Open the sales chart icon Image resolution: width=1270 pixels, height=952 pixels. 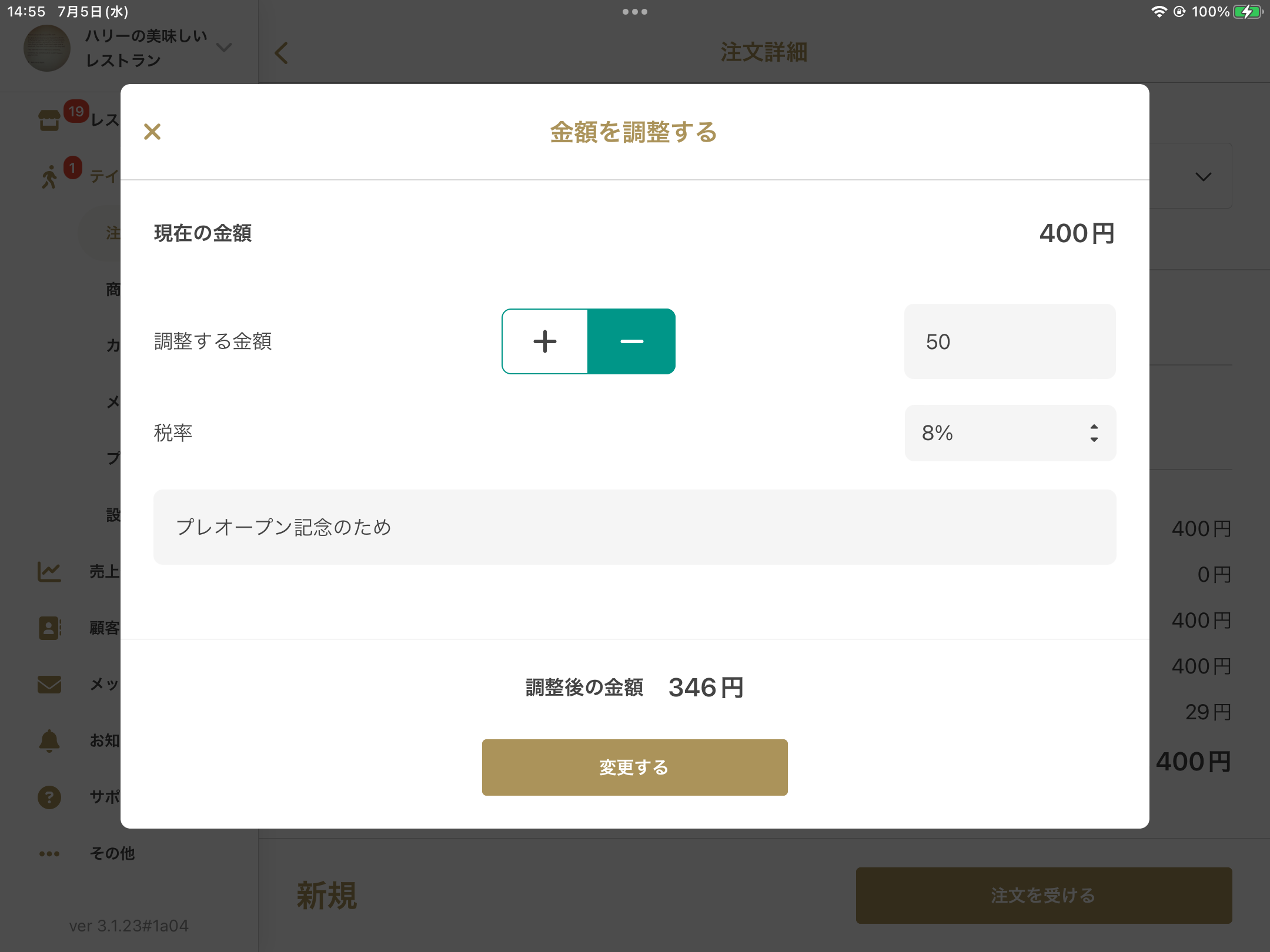[x=49, y=571]
